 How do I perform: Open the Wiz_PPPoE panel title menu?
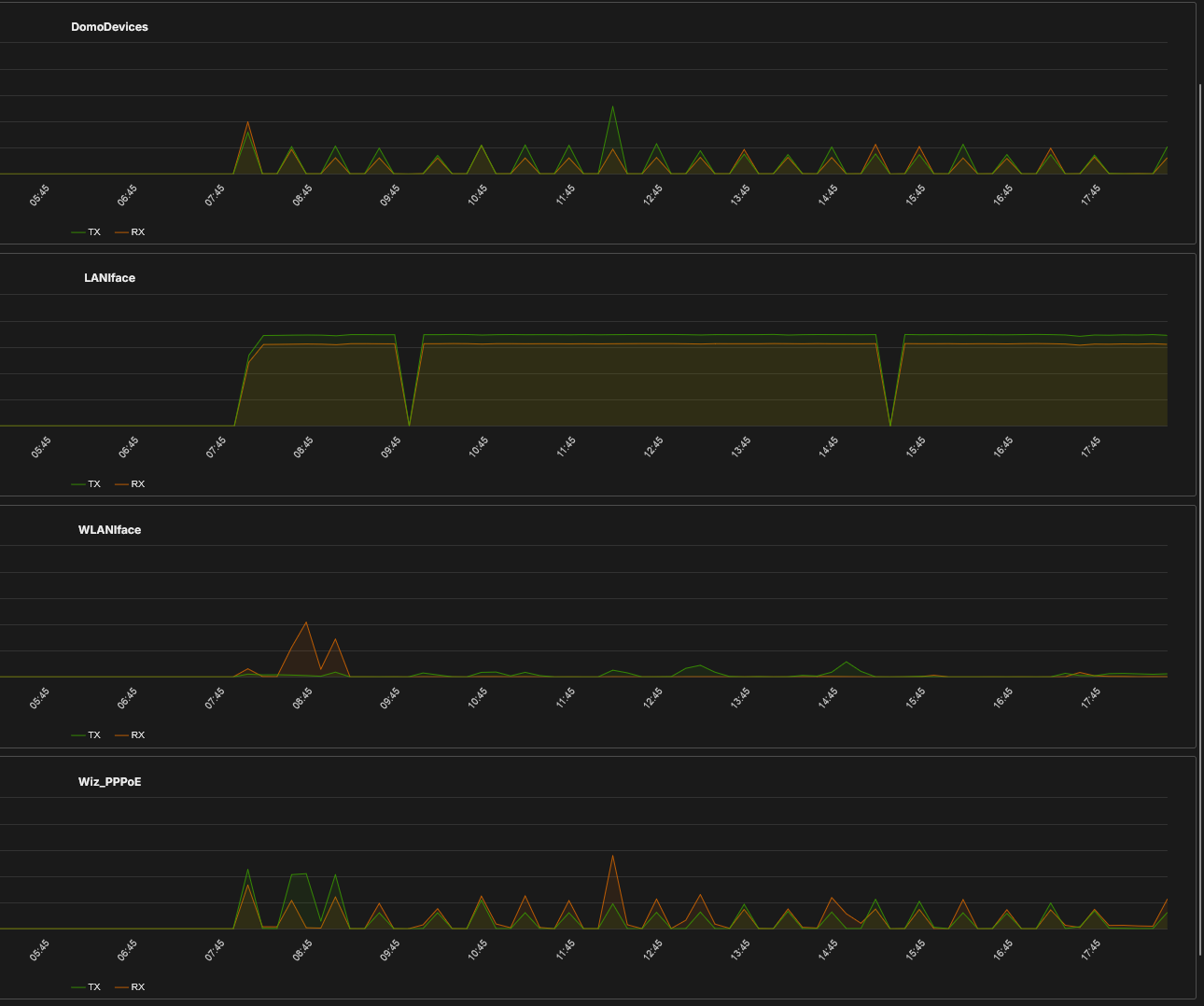109,782
